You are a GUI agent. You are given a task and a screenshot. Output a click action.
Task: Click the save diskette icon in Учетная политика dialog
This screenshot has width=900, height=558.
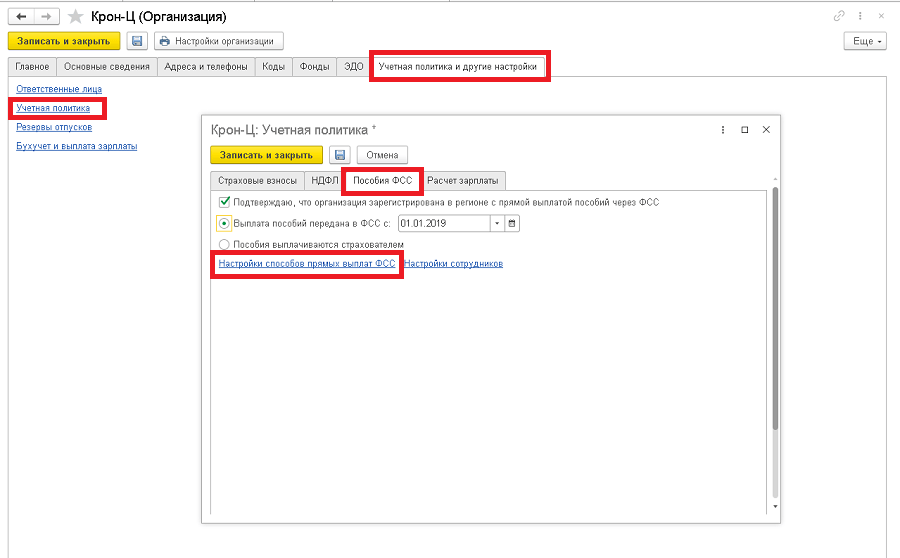[340, 155]
